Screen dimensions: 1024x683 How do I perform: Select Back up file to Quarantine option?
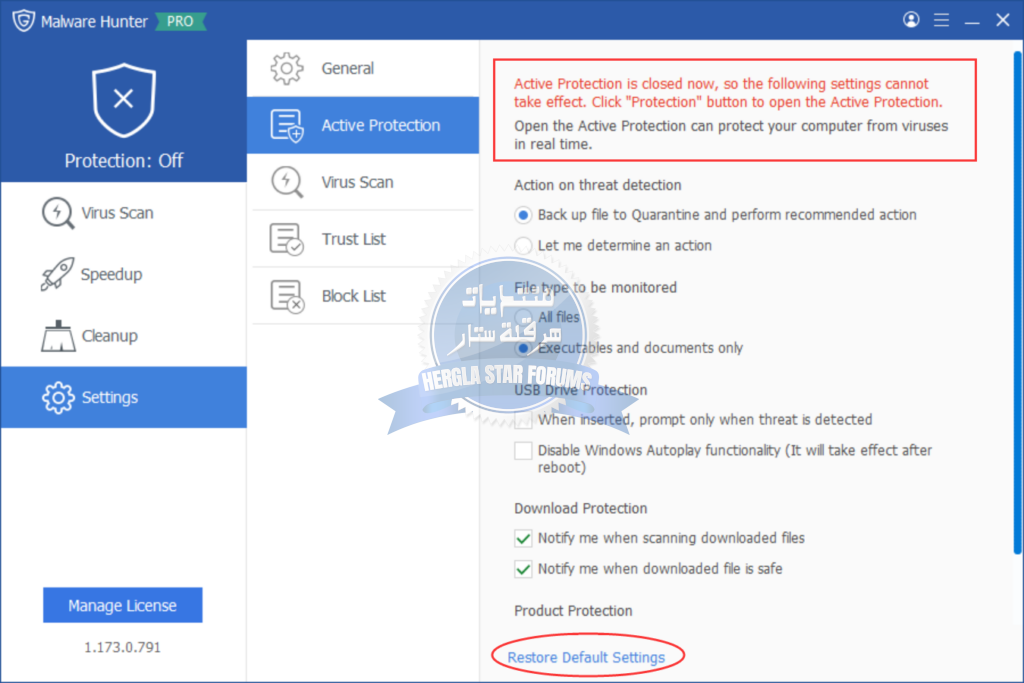[523, 215]
